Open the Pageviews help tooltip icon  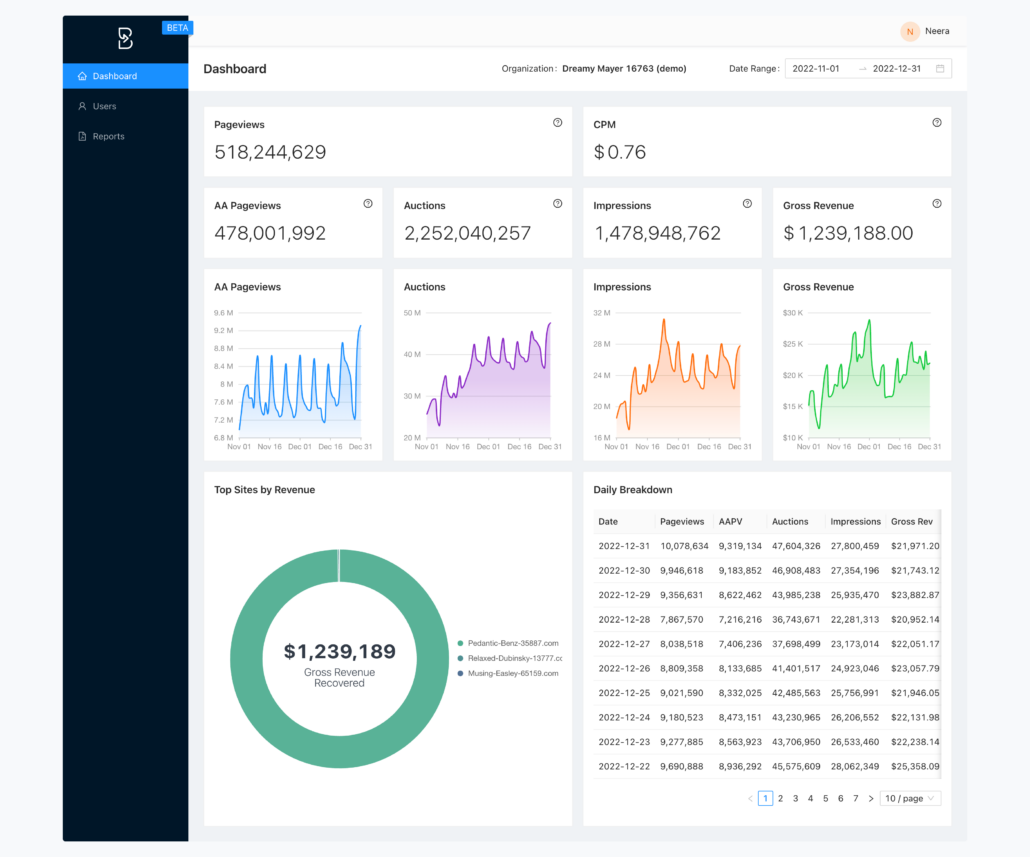pyautogui.click(x=557, y=122)
